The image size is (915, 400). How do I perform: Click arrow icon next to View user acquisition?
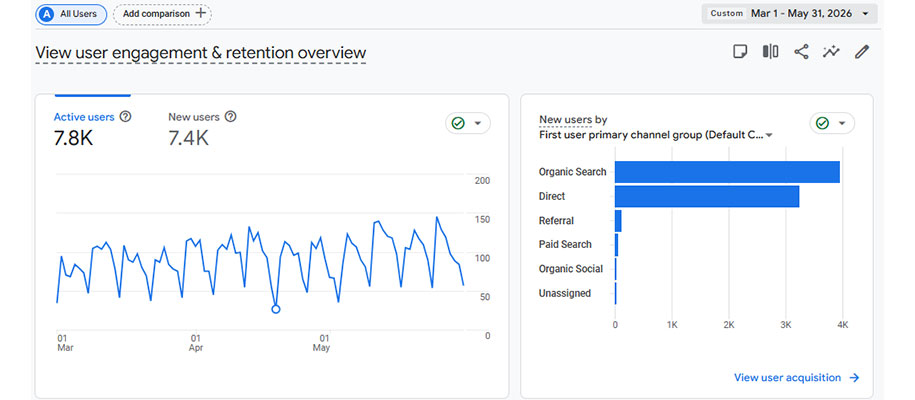(854, 378)
